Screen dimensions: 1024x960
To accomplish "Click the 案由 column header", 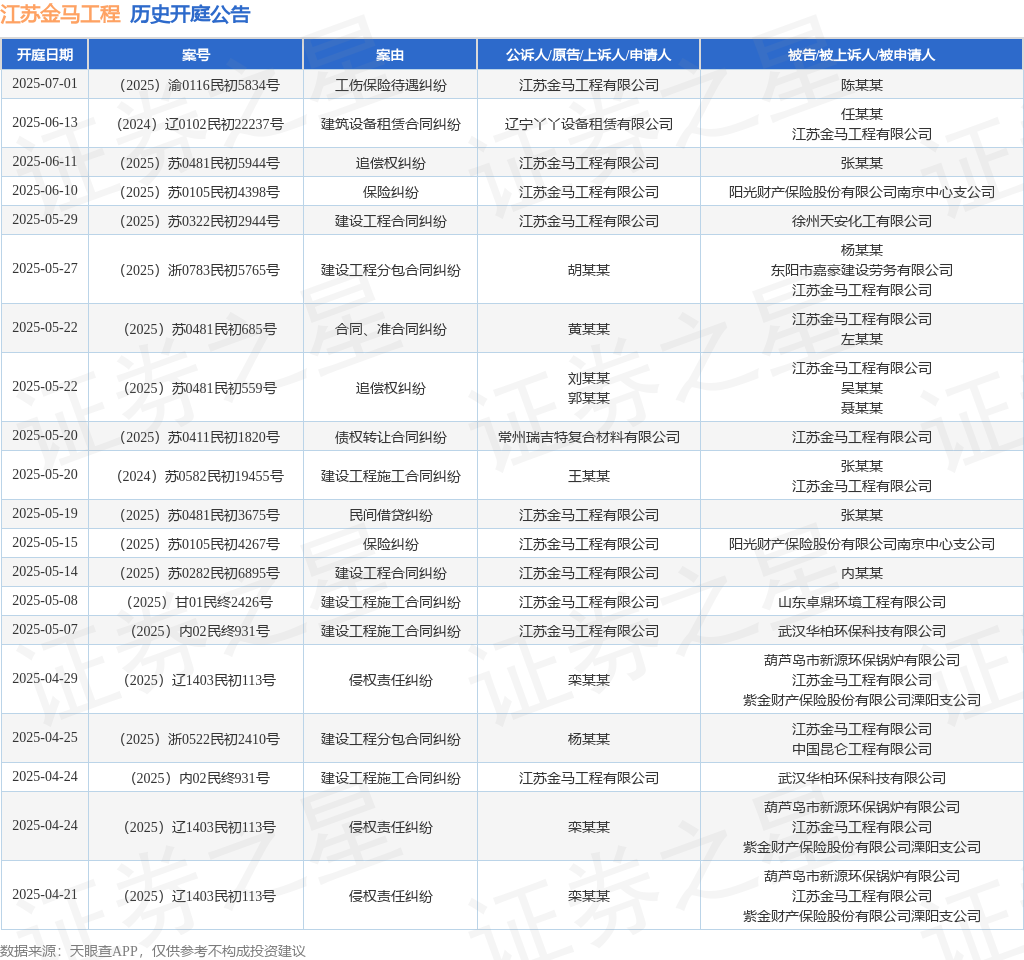I will point(390,55).
